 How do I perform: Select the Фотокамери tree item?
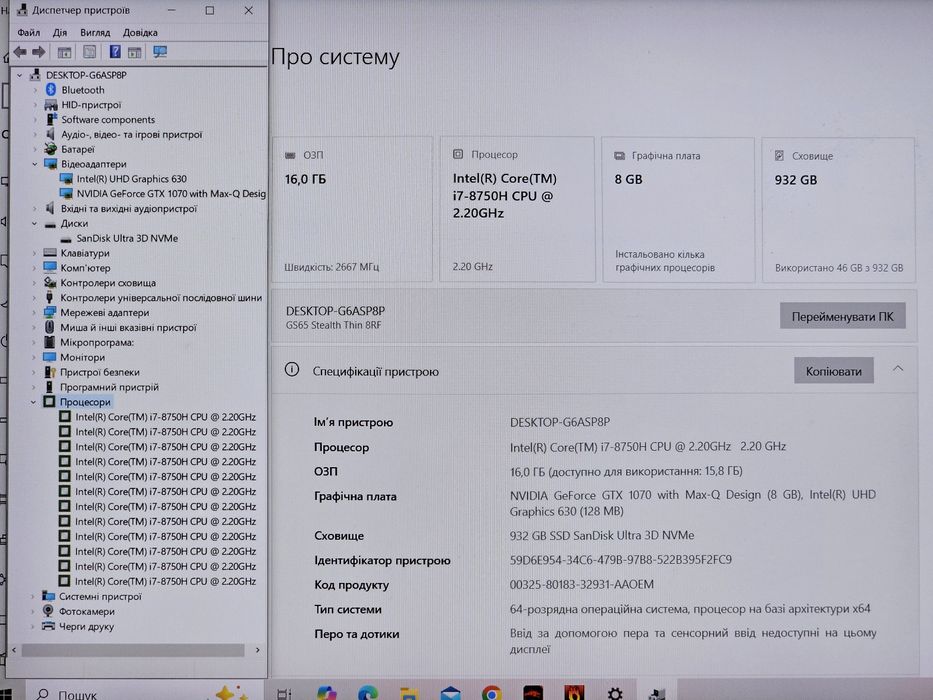coord(86,611)
